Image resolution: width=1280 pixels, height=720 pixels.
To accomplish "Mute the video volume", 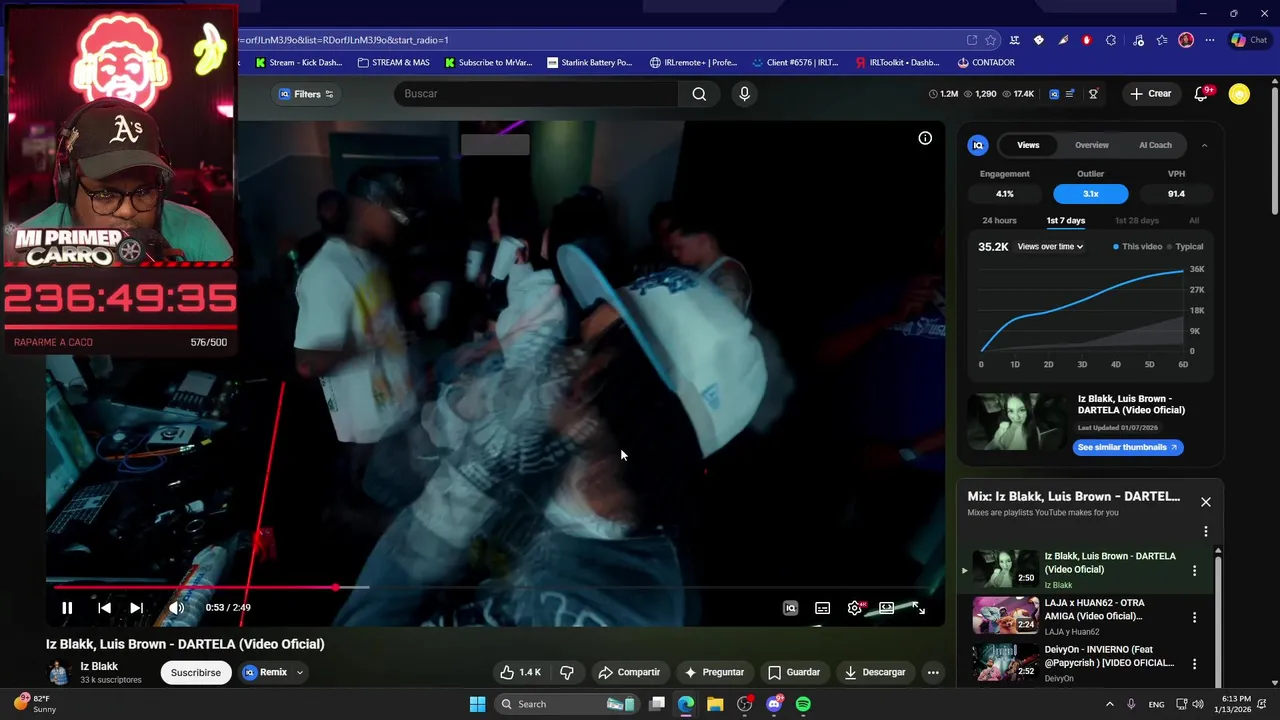I will (x=176, y=607).
